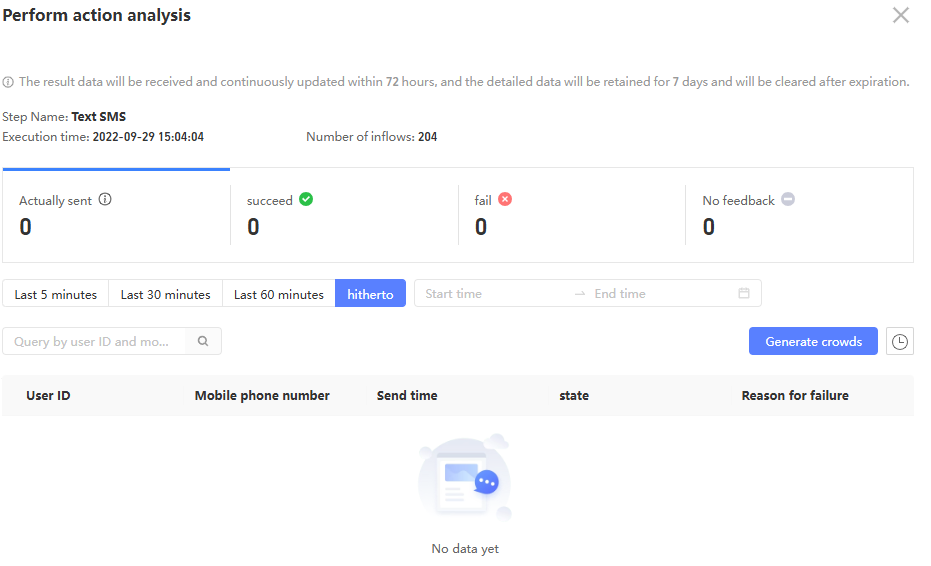Click the Actually sent statistics card

tap(116, 215)
